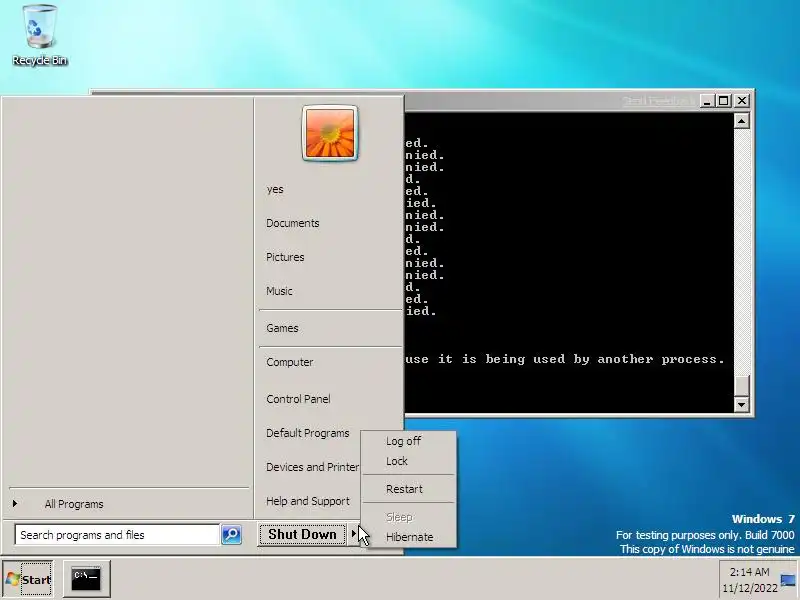
Task: Choose Restart from power menu
Action: [404, 489]
